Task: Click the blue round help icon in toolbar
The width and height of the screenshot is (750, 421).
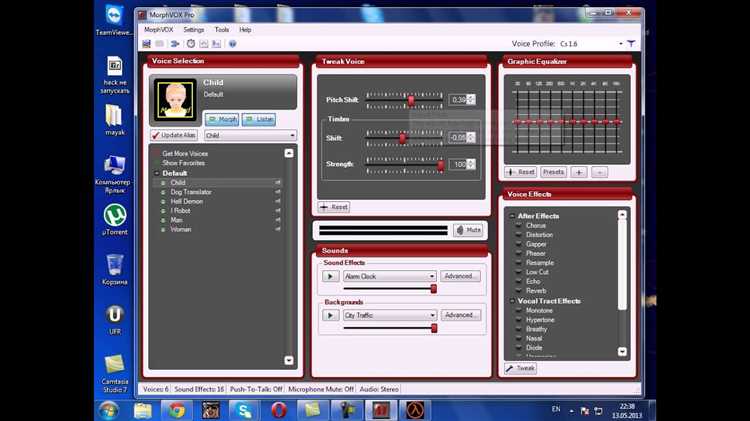Action: pos(232,44)
